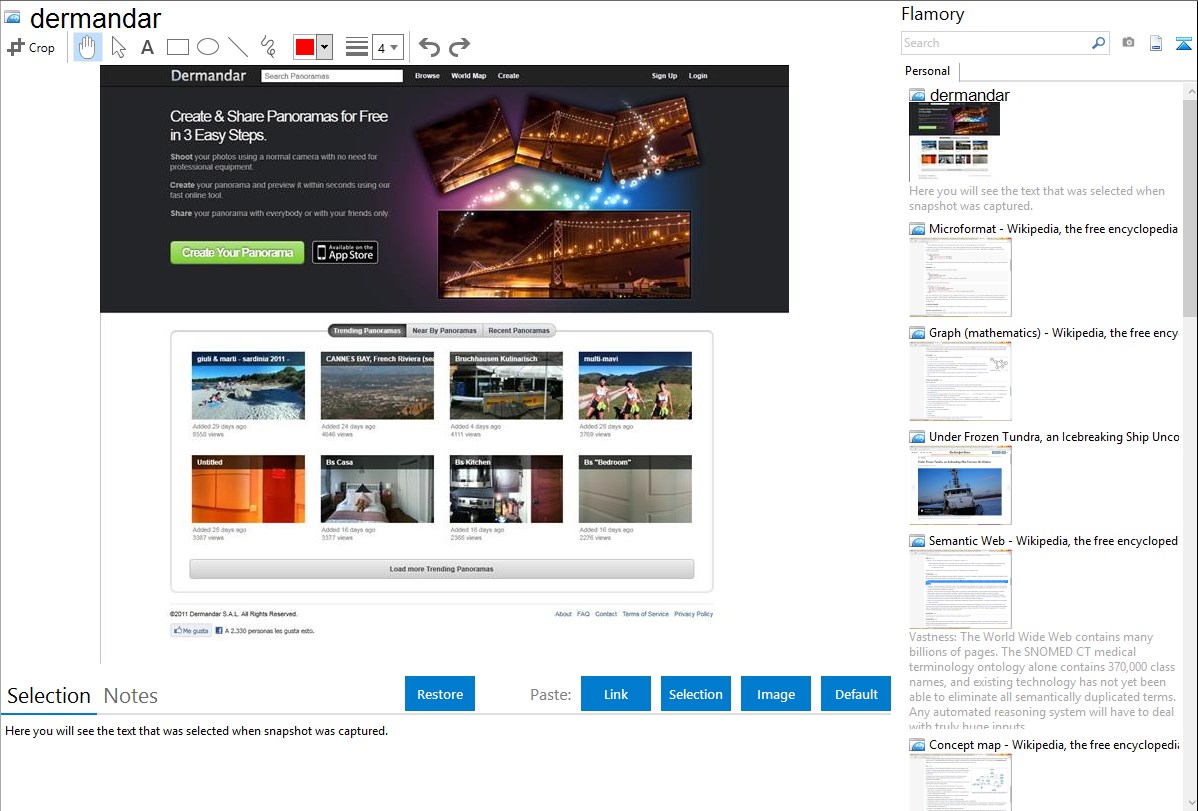
Task: Select the freehand scribble tool
Action: (x=268, y=47)
